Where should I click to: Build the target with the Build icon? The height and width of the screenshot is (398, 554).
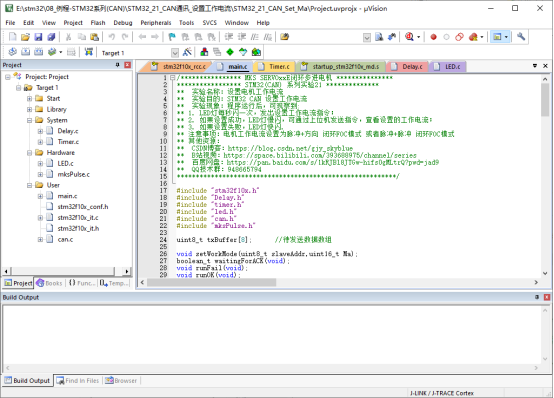25,52
